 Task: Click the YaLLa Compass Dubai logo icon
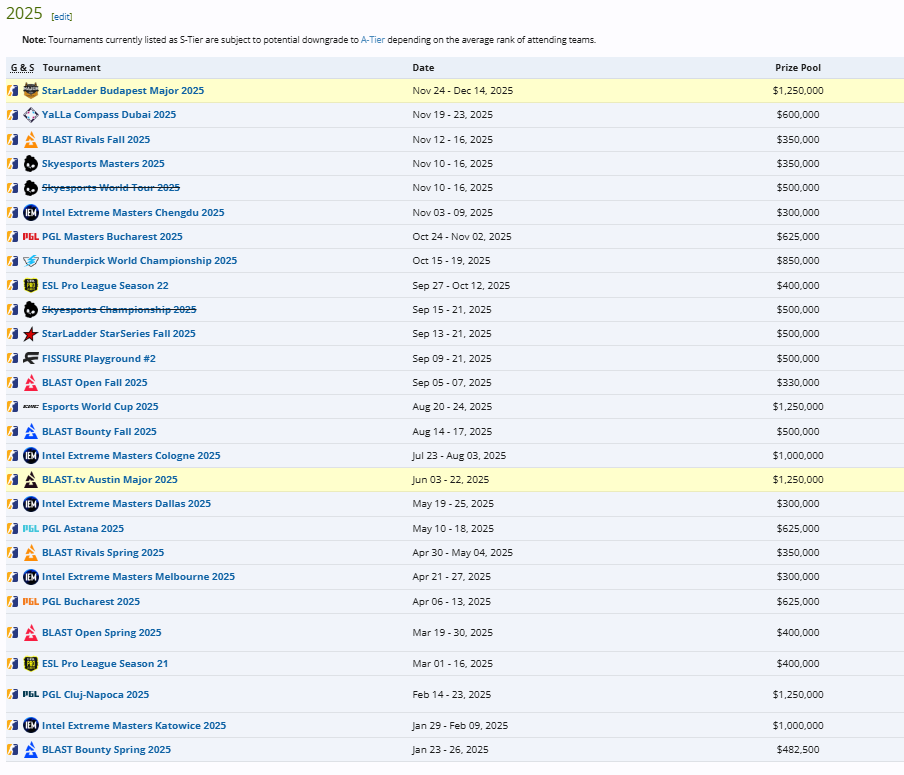pyautogui.click(x=31, y=115)
